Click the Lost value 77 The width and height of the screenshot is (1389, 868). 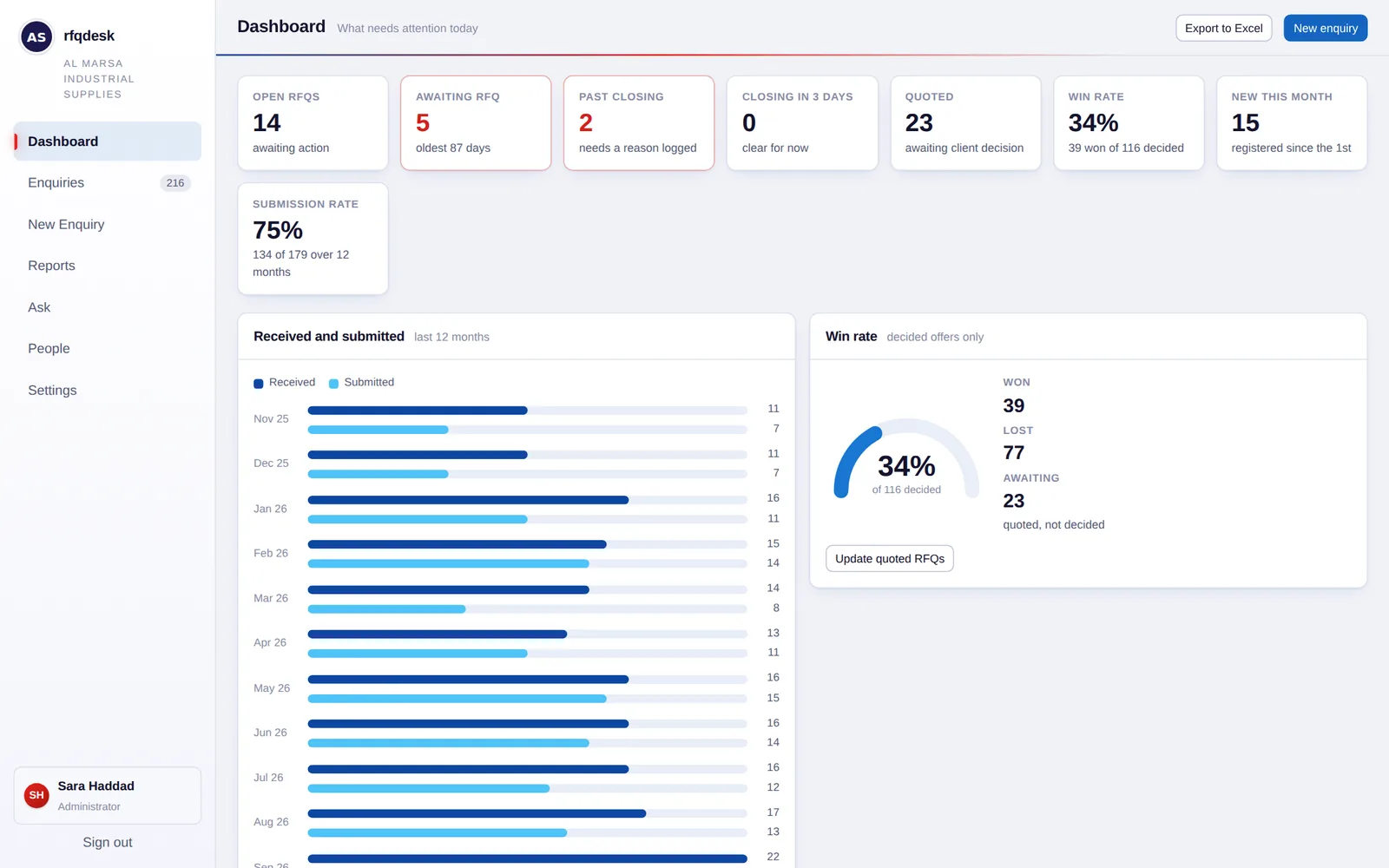tap(1013, 453)
